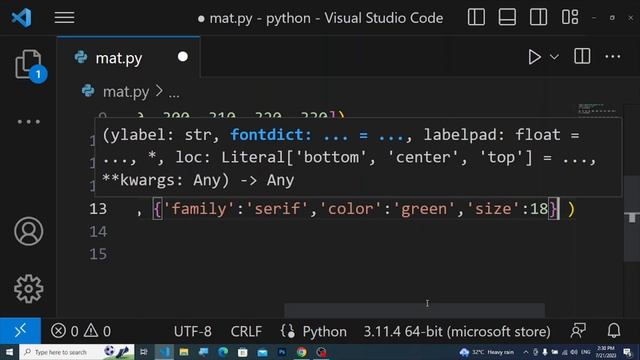Open additional views ellipsis in activity bar
Image resolution: width=640 pixels, height=360 pixels.
29,122
